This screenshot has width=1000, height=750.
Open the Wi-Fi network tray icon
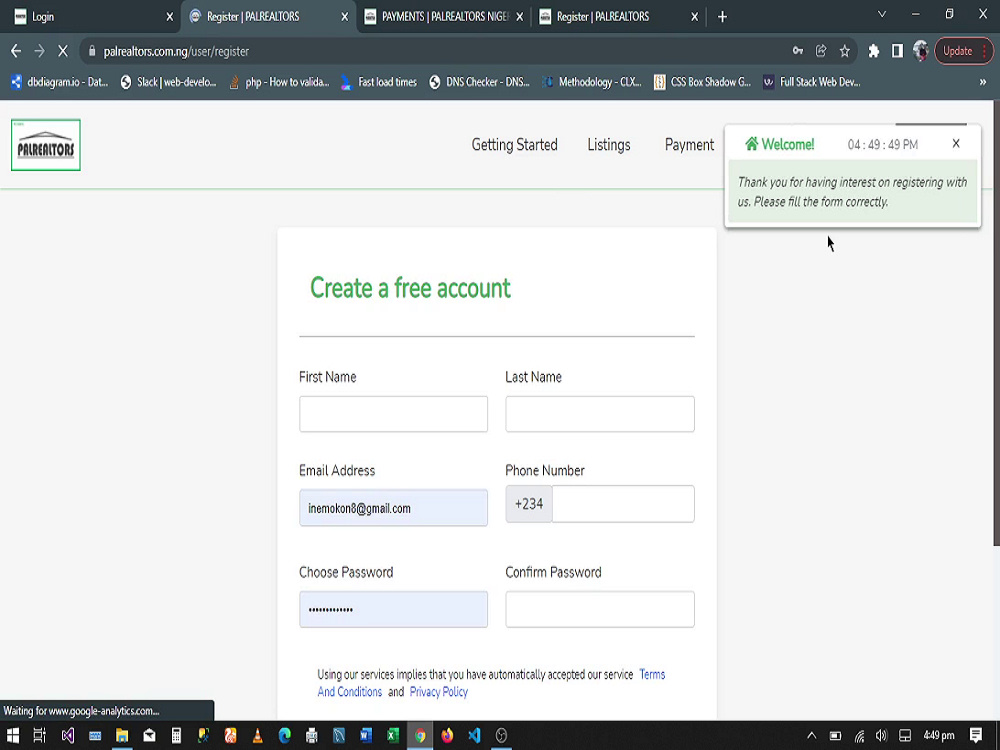click(x=859, y=736)
